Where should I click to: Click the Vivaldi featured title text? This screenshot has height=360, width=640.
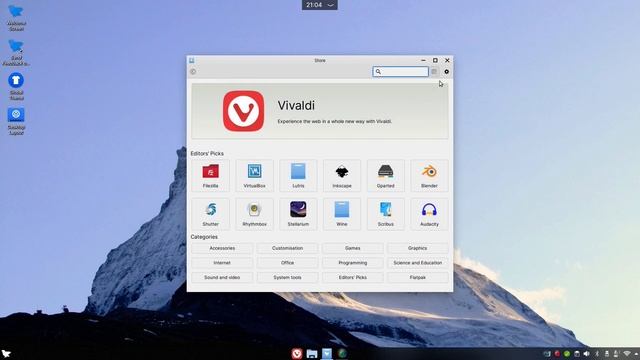[x=296, y=105]
